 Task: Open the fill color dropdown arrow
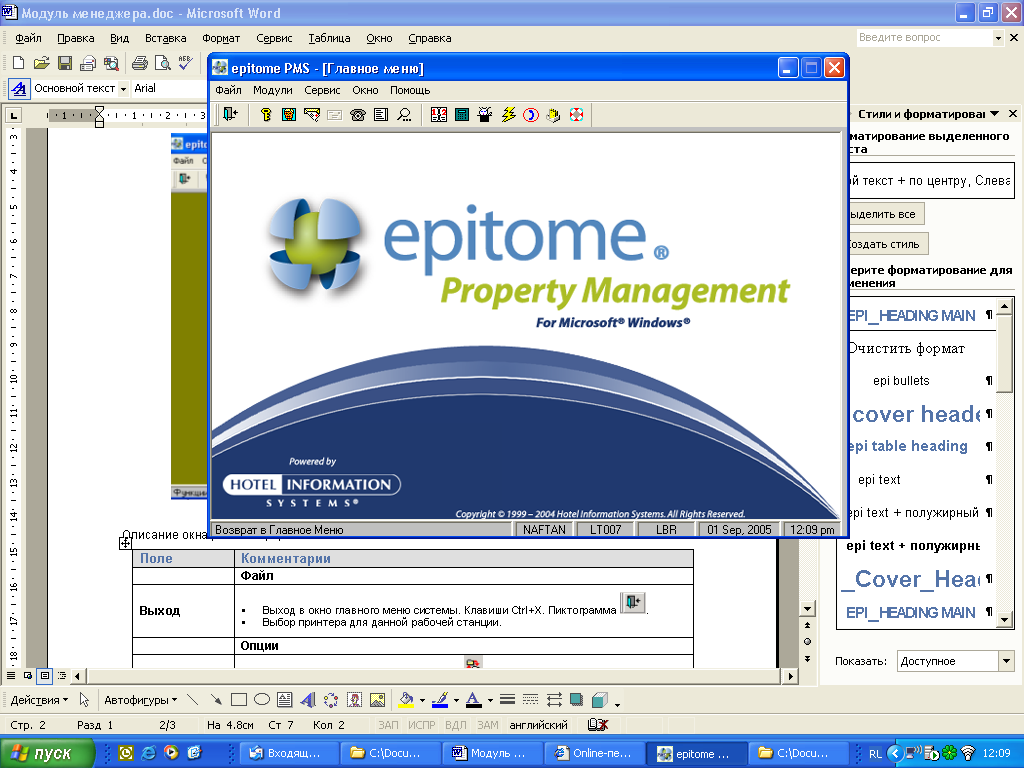(x=423, y=701)
